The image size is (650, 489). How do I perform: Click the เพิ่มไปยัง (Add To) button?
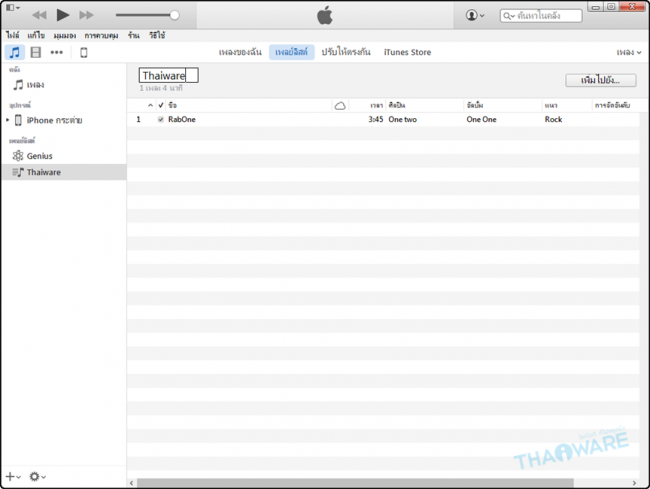[x=601, y=80]
